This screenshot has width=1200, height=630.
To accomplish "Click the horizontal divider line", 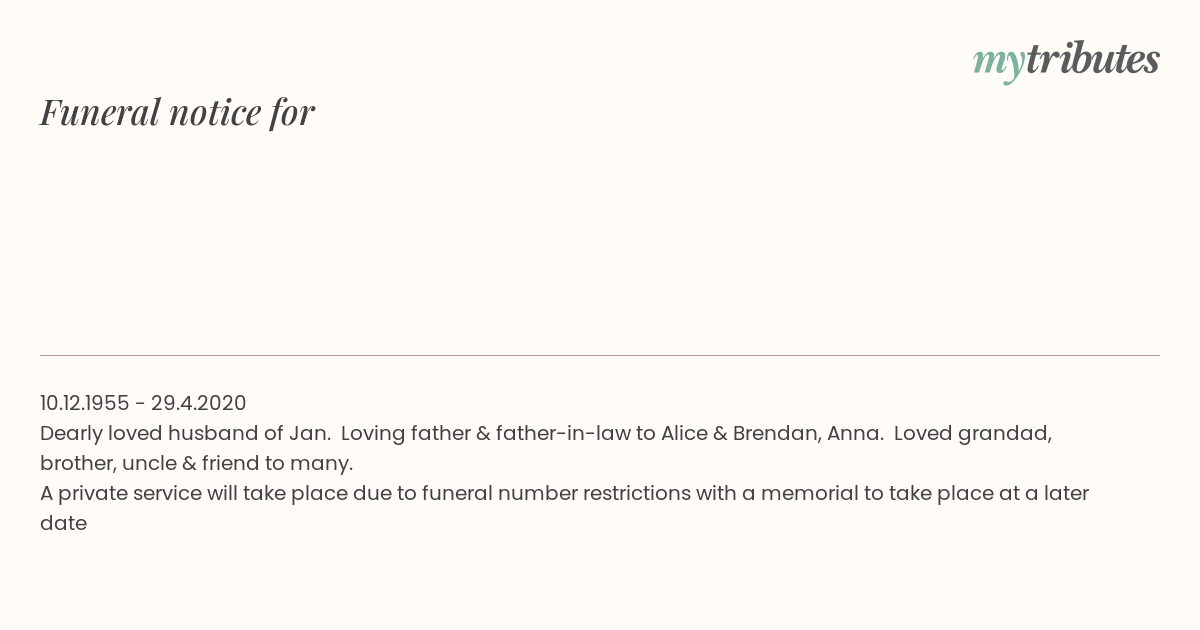I will 600,355.
